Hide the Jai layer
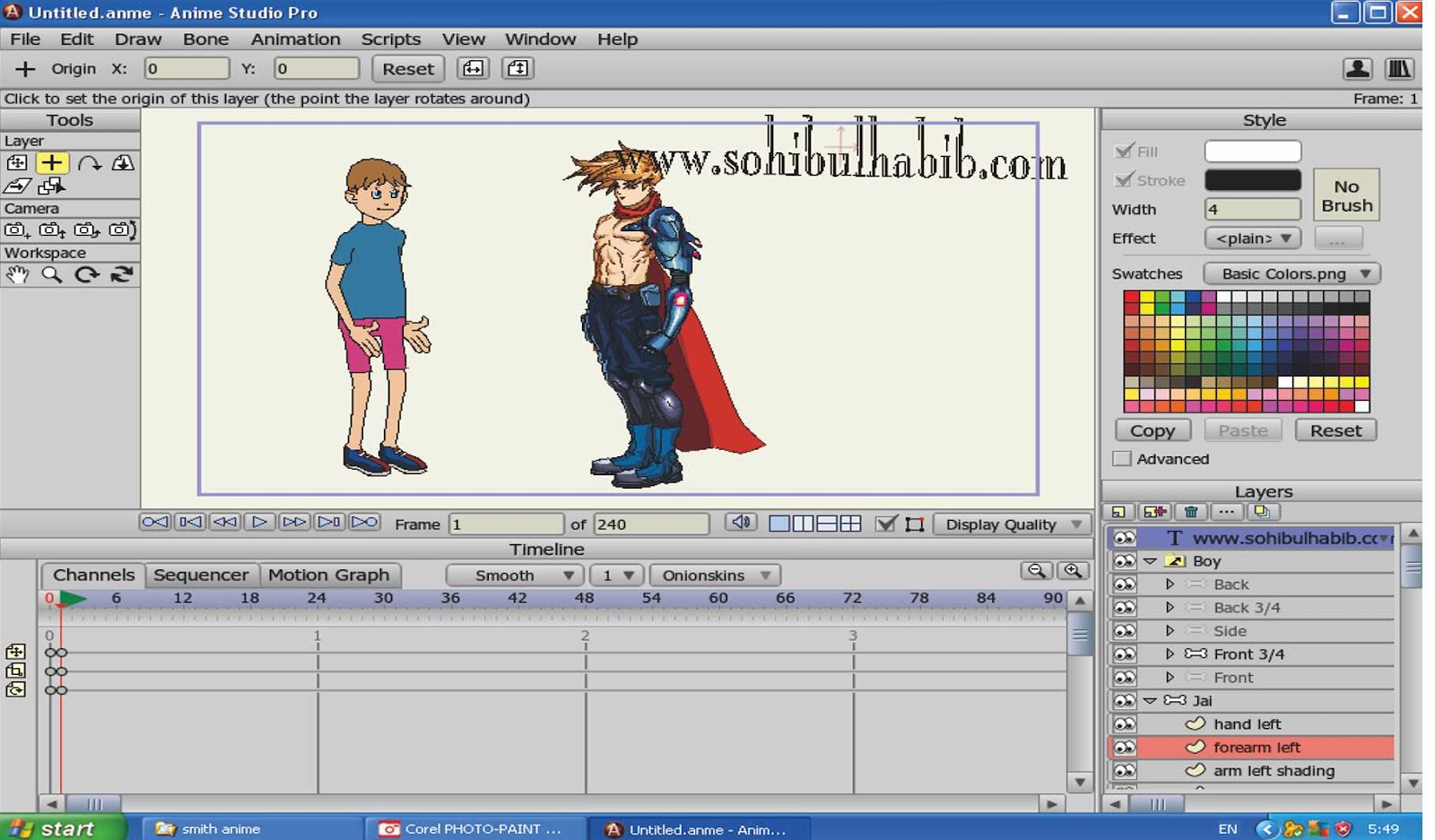Image resolution: width=1435 pixels, height=840 pixels. pos(1124,701)
